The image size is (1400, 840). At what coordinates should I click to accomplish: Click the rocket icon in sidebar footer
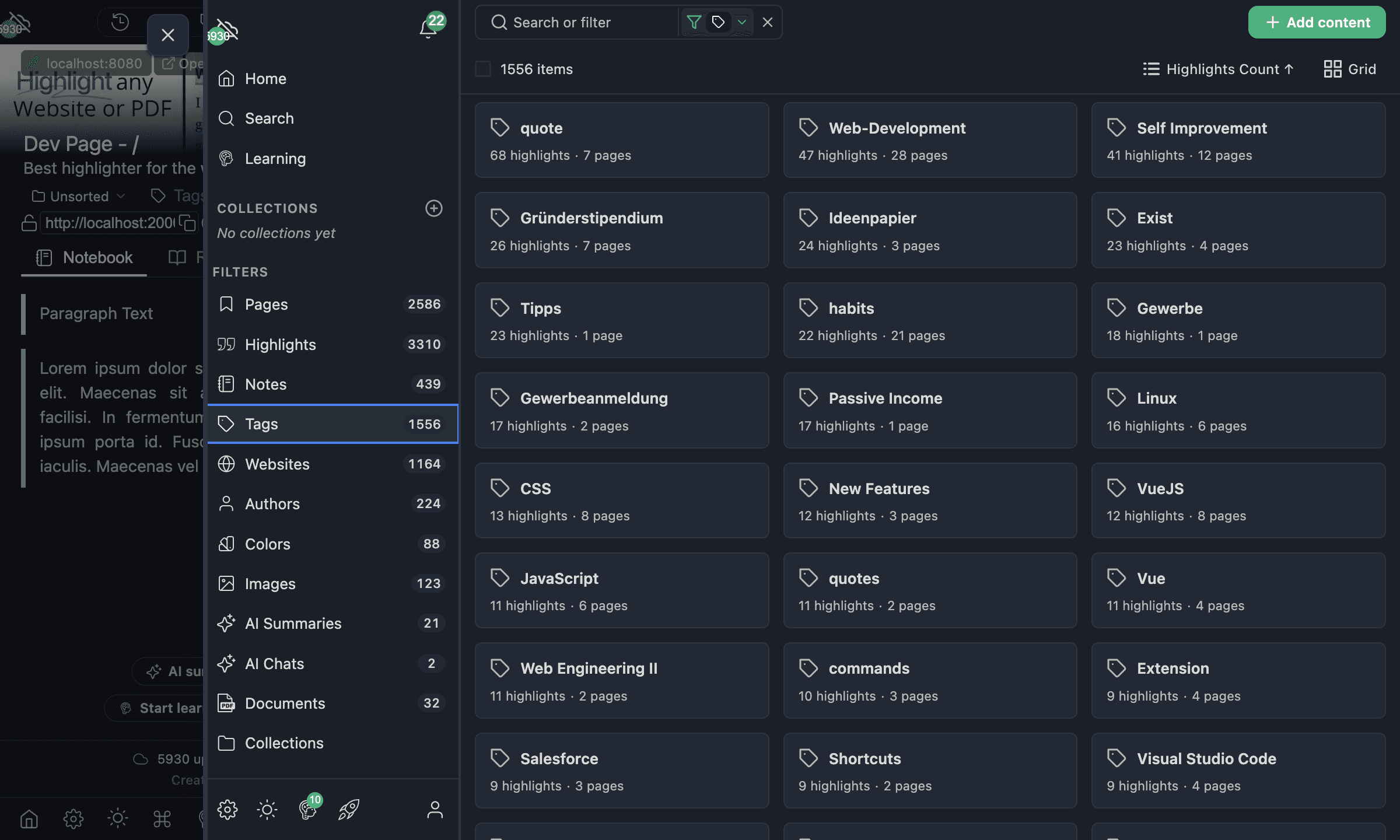pyautogui.click(x=349, y=810)
